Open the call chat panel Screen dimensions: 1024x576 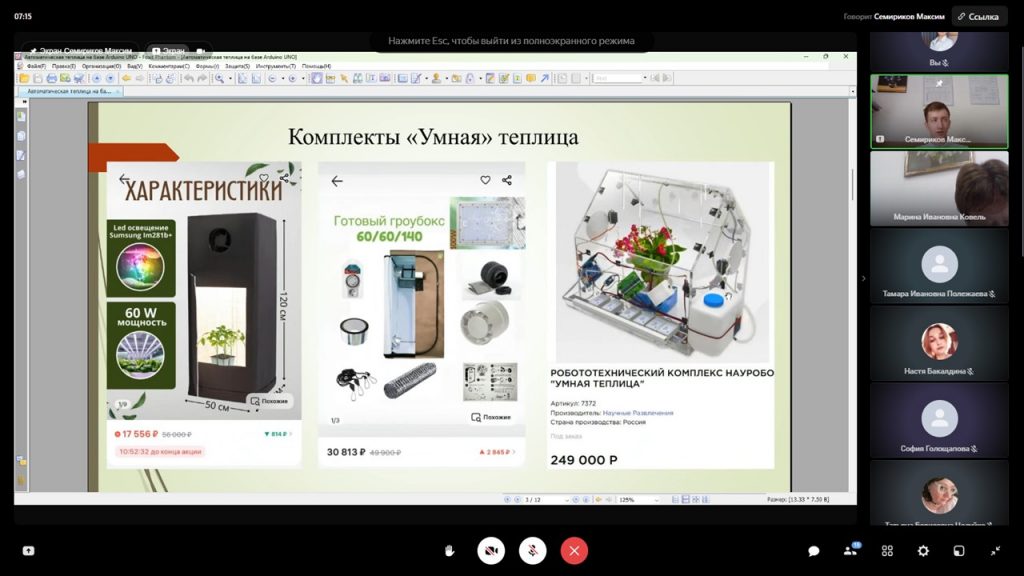coord(814,551)
